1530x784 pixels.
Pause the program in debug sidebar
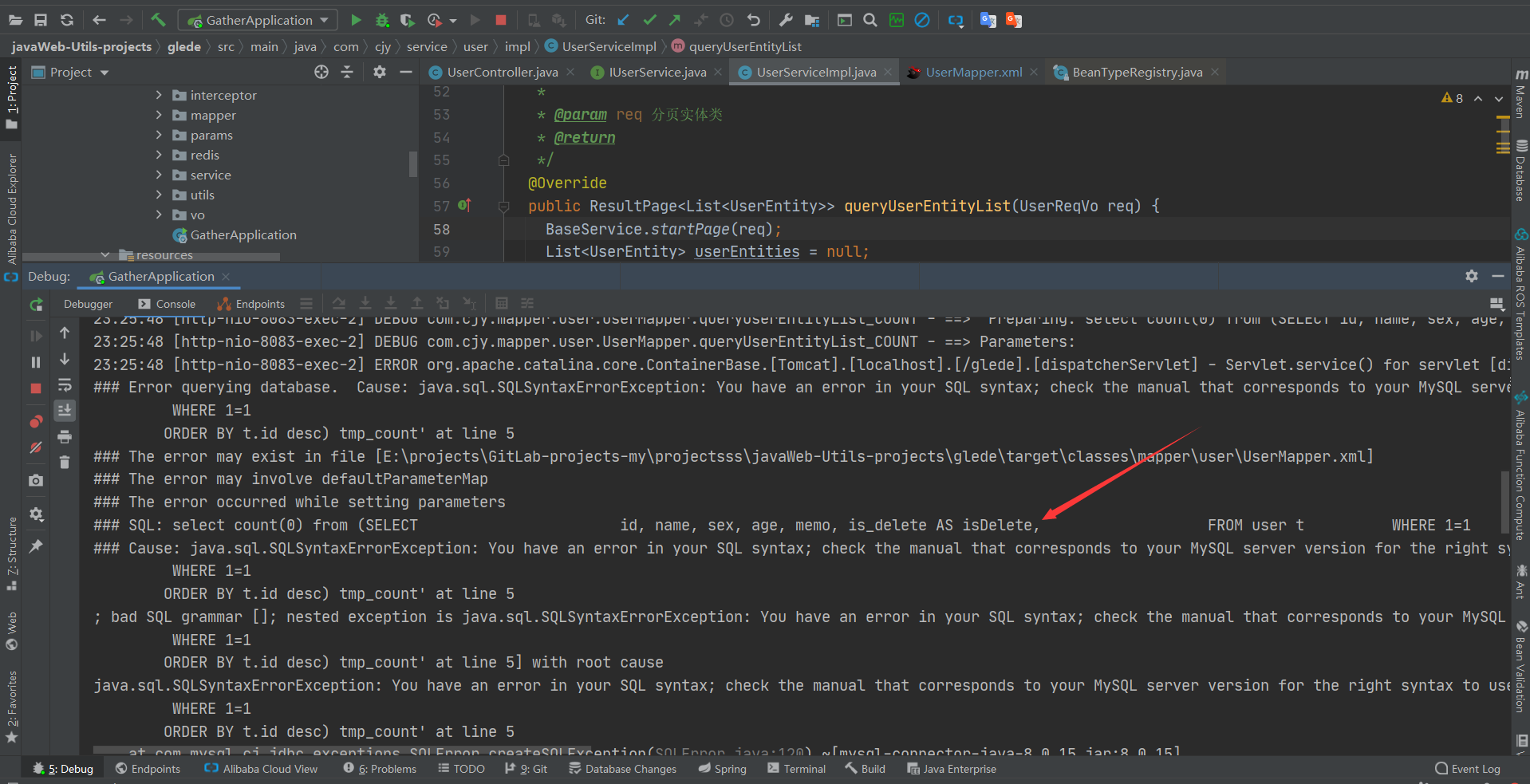coord(36,362)
